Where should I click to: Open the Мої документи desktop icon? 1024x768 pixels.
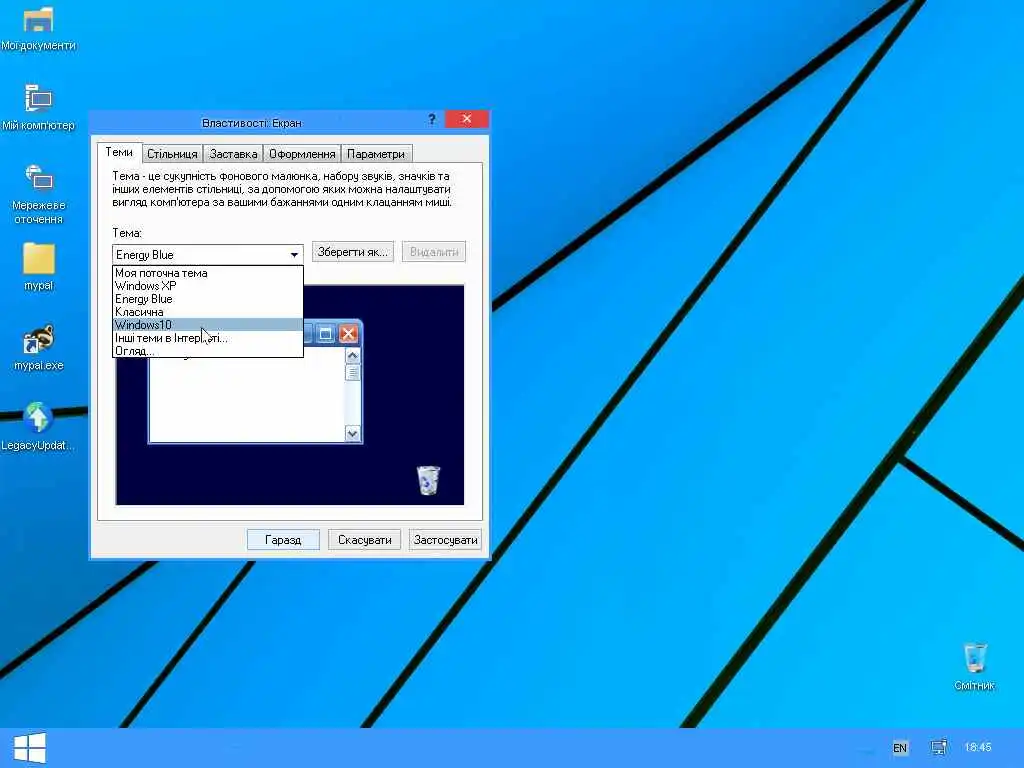tap(39, 28)
